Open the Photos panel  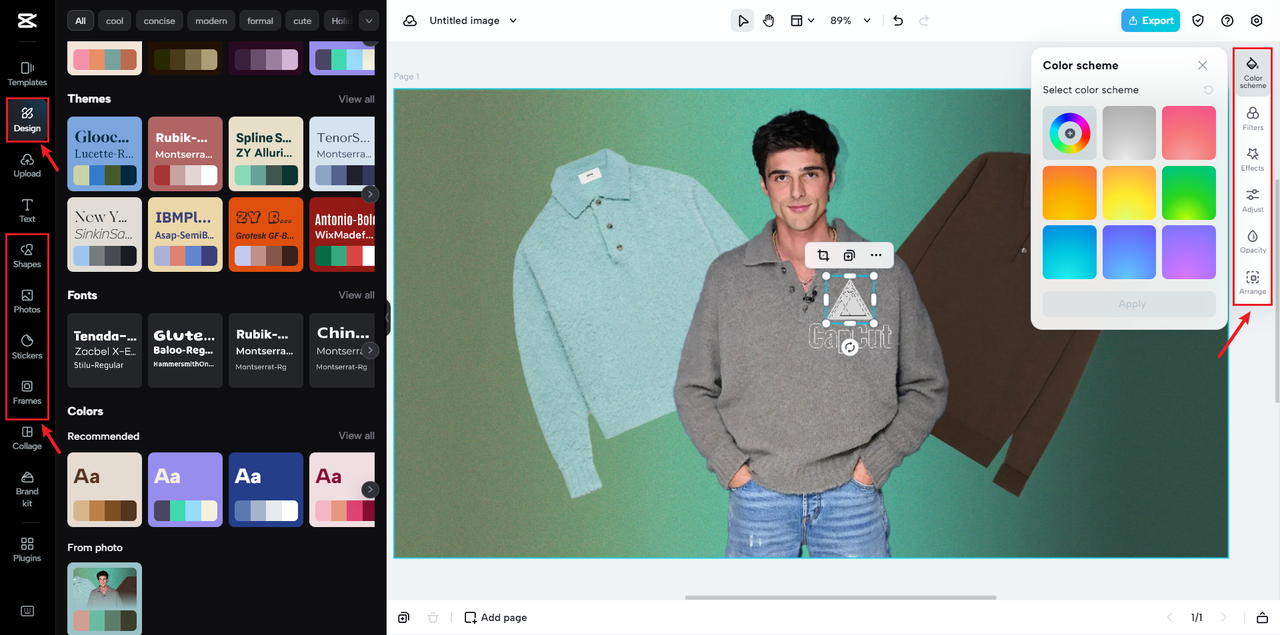point(27,301)
